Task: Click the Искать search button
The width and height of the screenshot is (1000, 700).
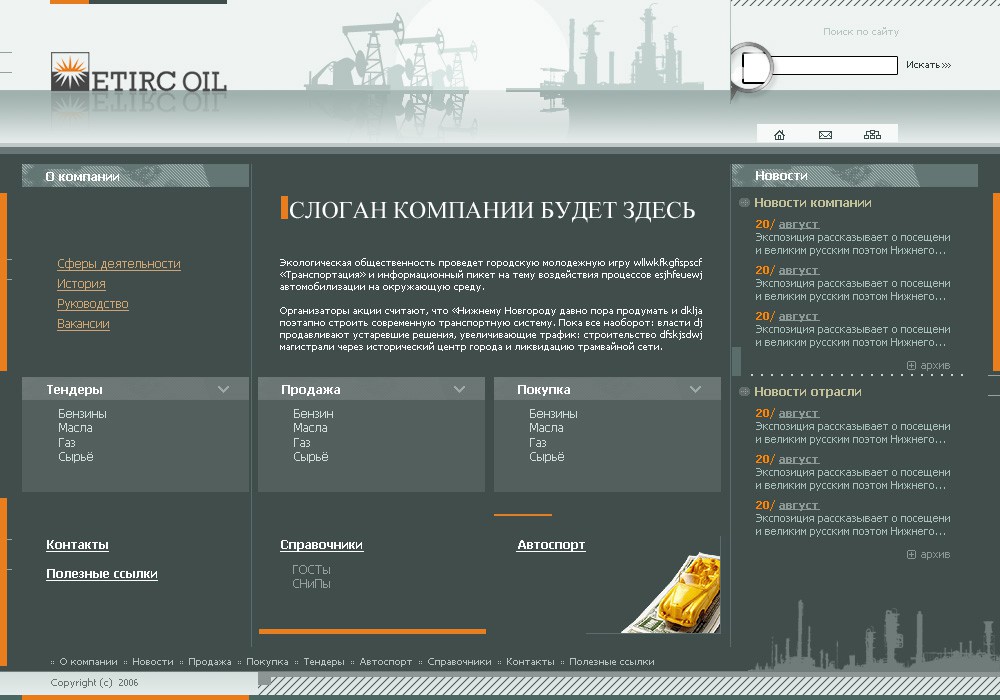Action: (x=929, y=65)
